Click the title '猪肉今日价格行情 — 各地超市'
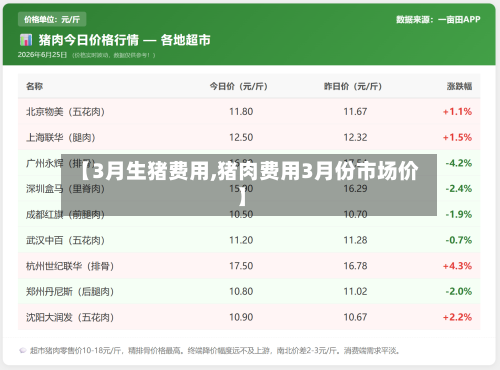This screenshot has width=500, height=370. pos(124,40)
